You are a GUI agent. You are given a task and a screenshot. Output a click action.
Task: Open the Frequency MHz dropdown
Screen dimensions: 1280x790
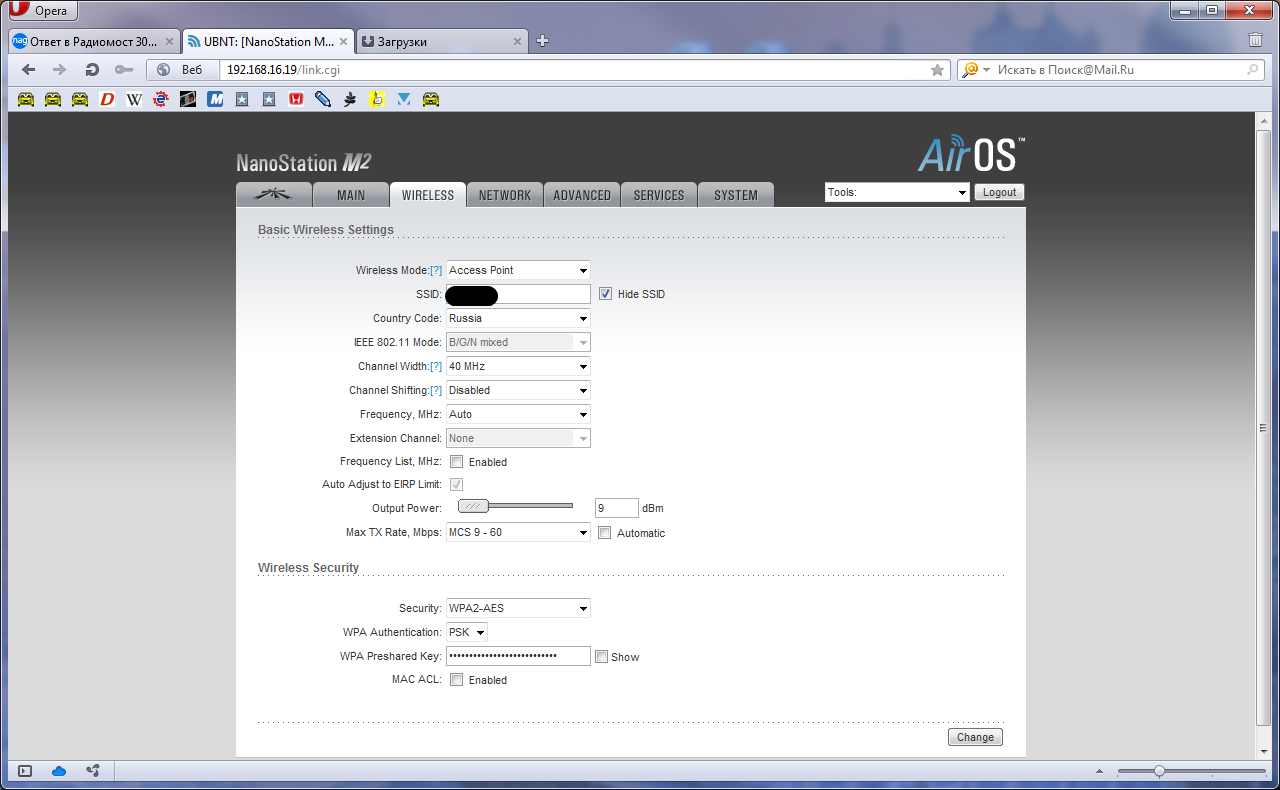coord(518,414)
